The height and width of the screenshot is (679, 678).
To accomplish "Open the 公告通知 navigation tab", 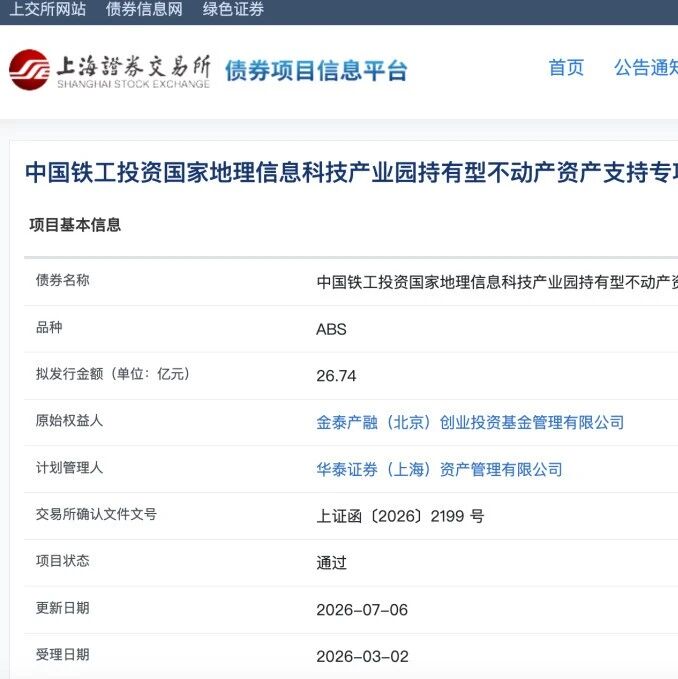I will point(646,68).
